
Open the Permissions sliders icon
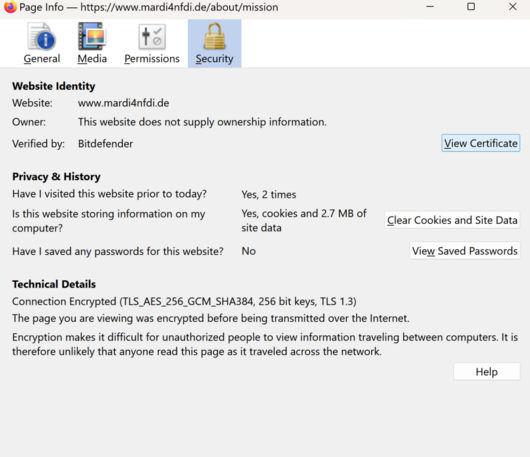152,37
